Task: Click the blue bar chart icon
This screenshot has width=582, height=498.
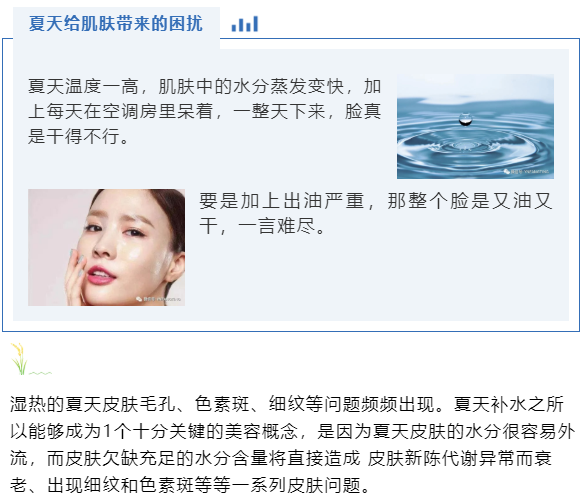Action: [x=245, y=24]
